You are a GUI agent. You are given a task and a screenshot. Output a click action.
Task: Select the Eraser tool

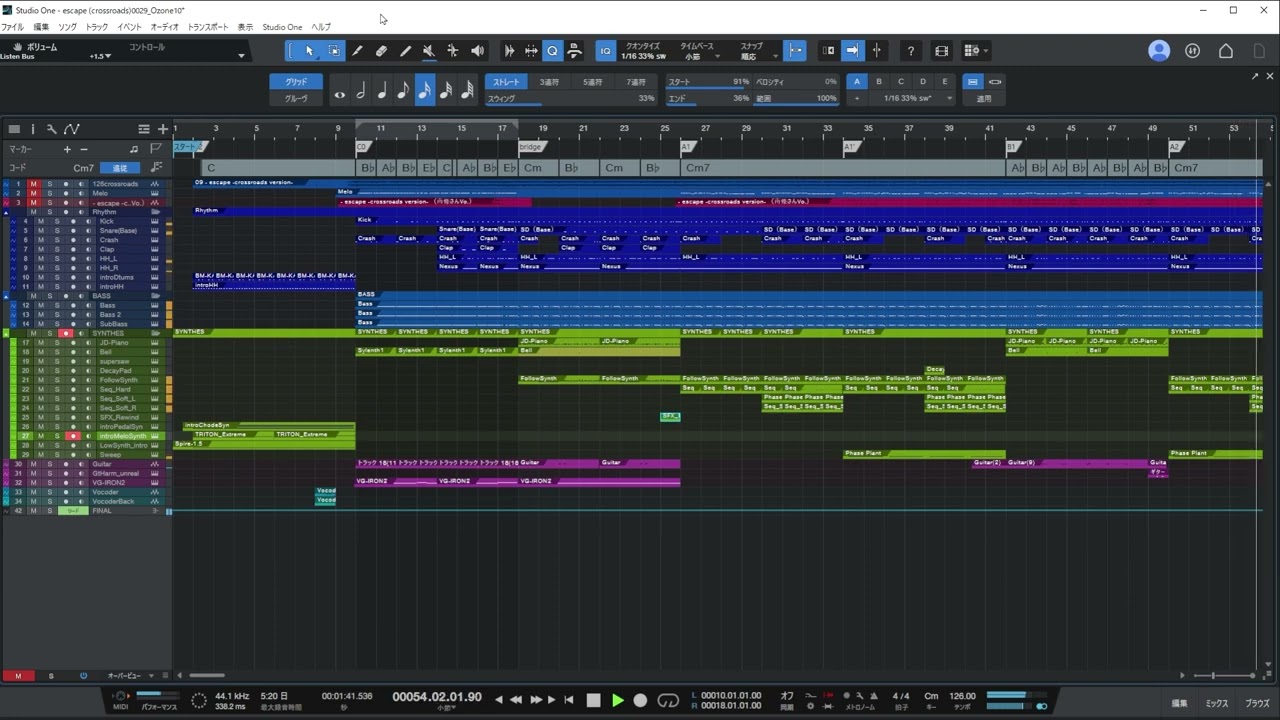[x=382, y=51]
